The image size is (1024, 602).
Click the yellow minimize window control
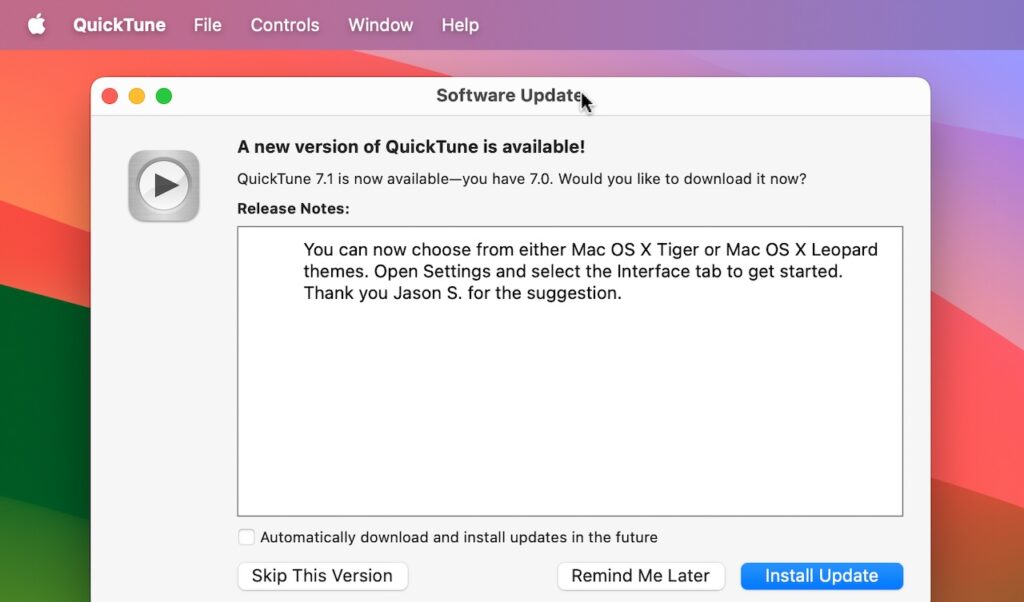coord(136,96)
